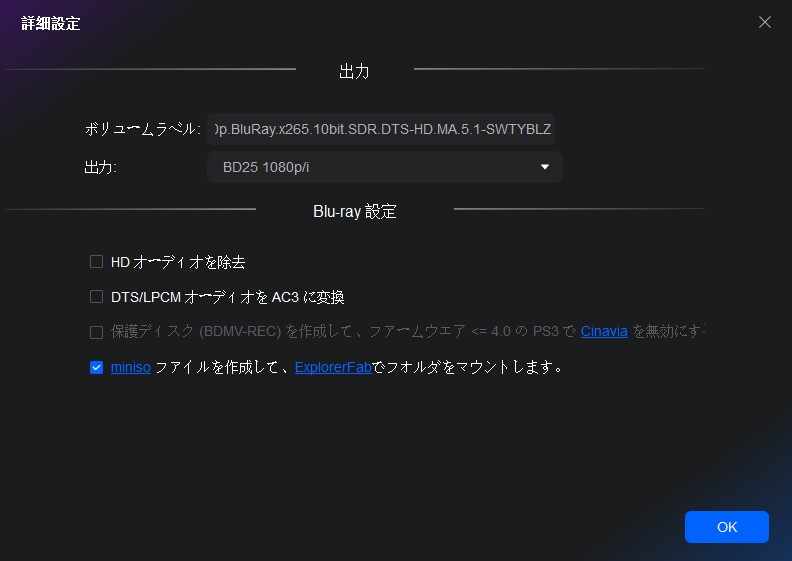Click the ボリュームラベル: label text
The image size is (792, 561).
142,129
